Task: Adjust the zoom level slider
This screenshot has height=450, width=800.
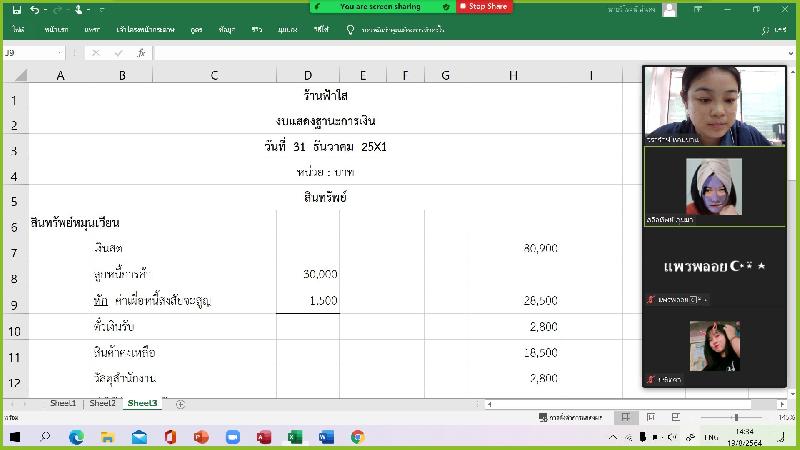Action: click(x=736, y=417)
